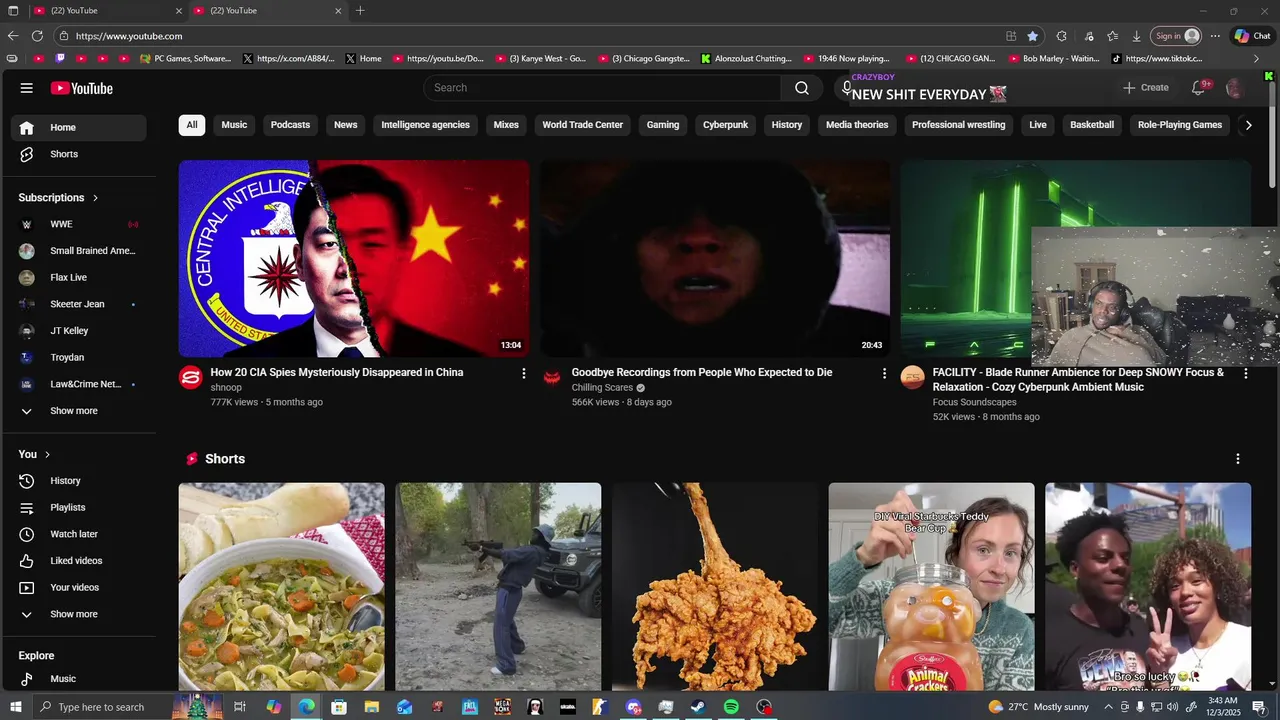Open Law&Crime Network subscription
The width and height of the screenshot is (1280, 720).
click(79, 384)
